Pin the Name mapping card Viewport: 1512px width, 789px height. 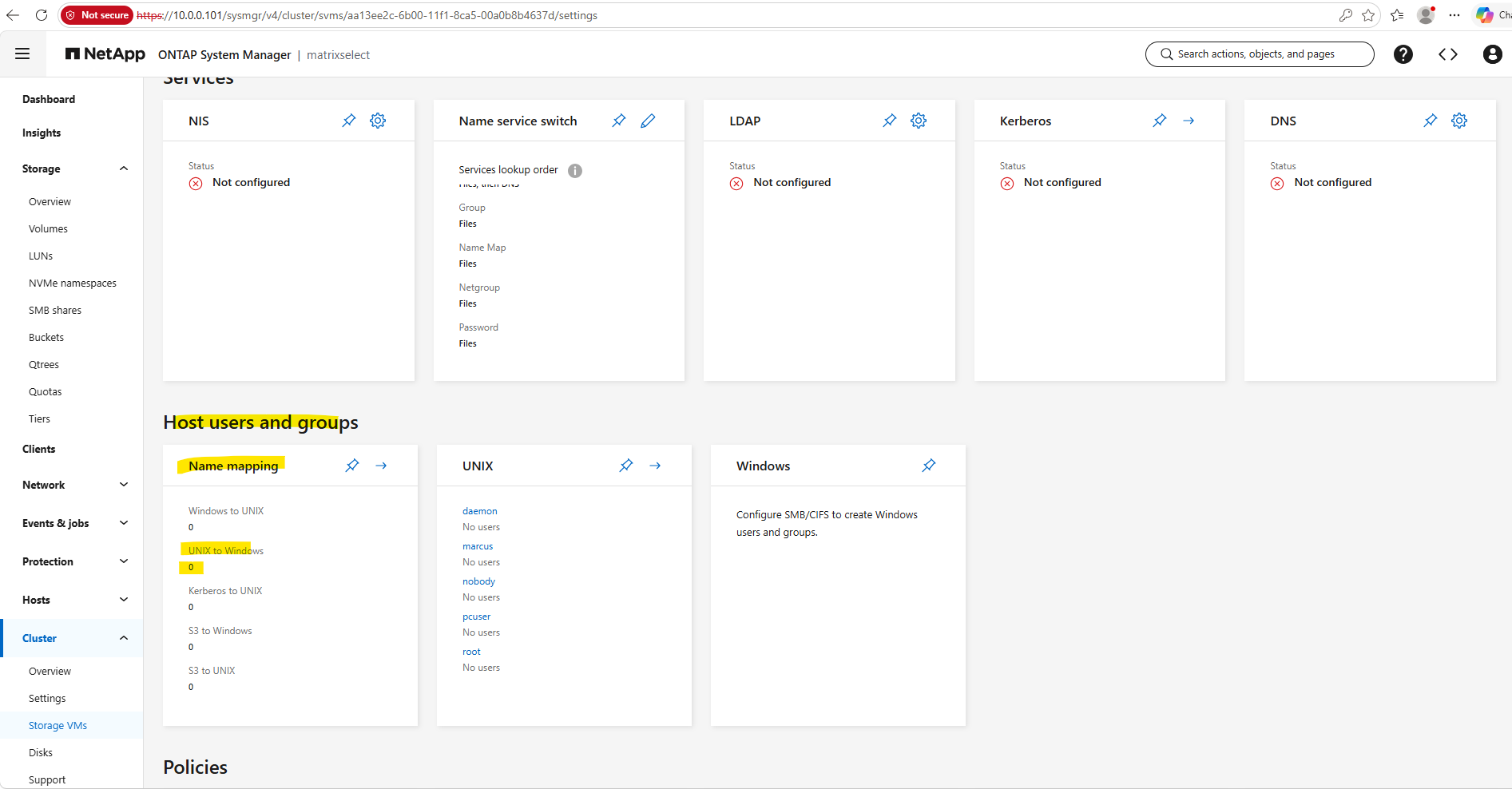pos(352,466)
